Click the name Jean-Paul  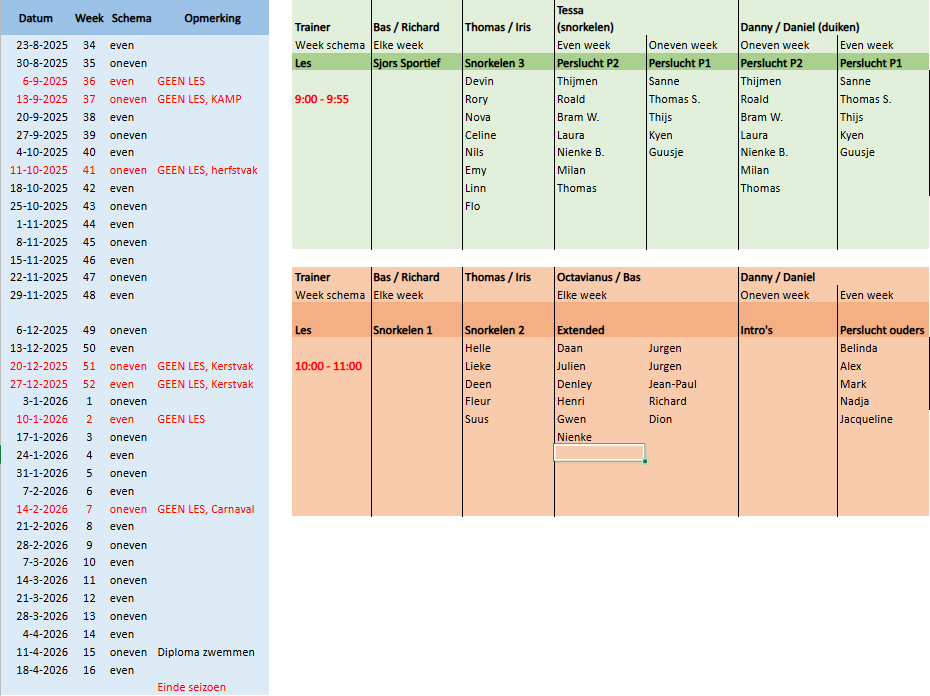pos(673,384)
